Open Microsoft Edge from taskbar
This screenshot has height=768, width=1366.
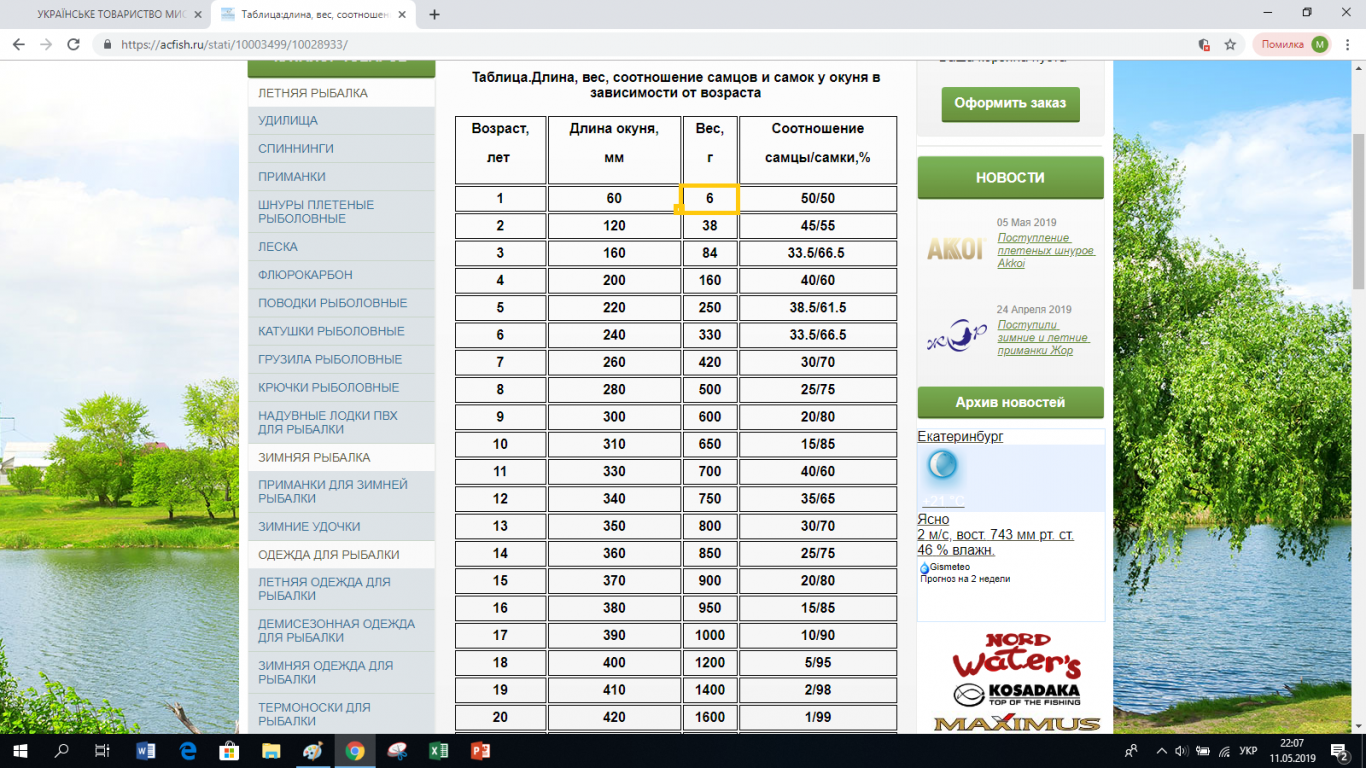188,750
